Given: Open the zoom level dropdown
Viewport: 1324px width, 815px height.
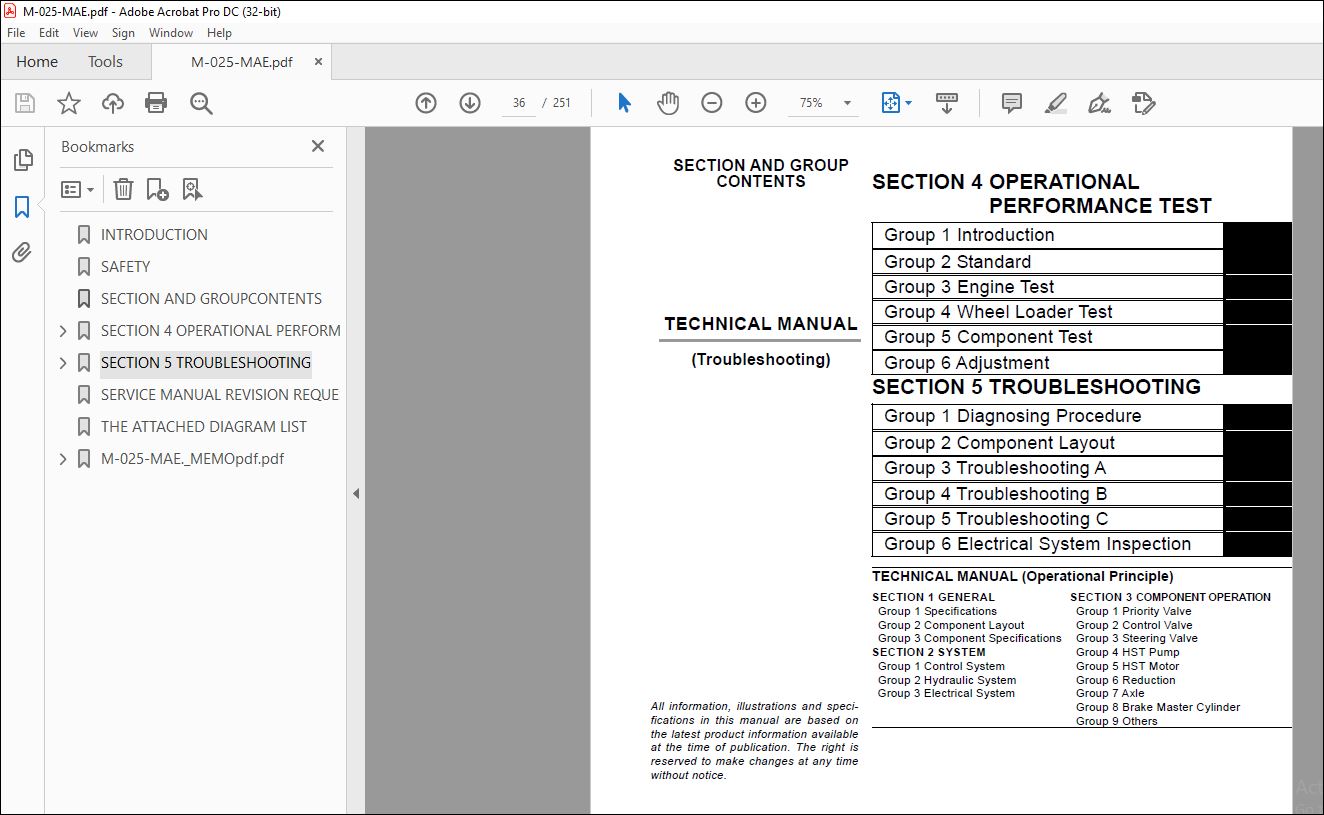Looking at the screenshot, I should 848,103.
